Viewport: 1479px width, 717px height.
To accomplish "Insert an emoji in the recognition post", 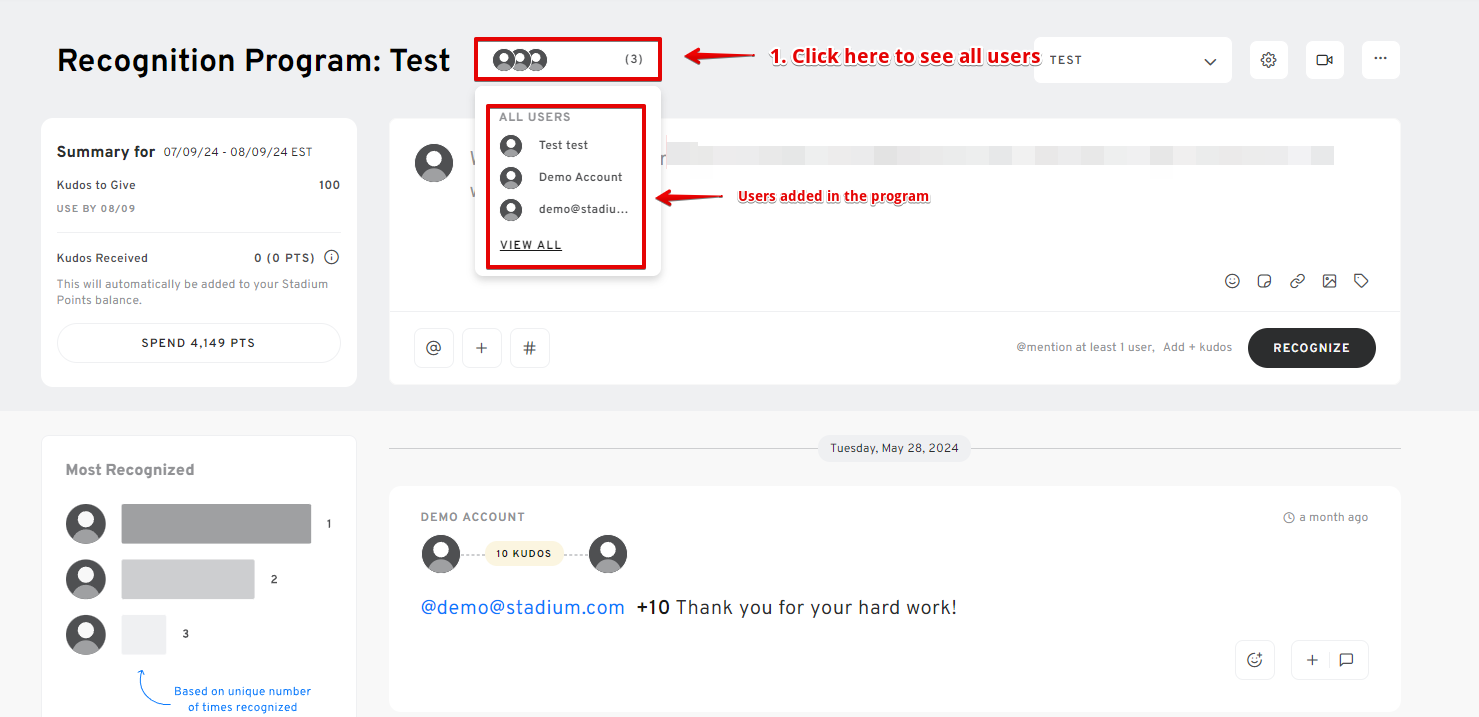I will 1232,281.
